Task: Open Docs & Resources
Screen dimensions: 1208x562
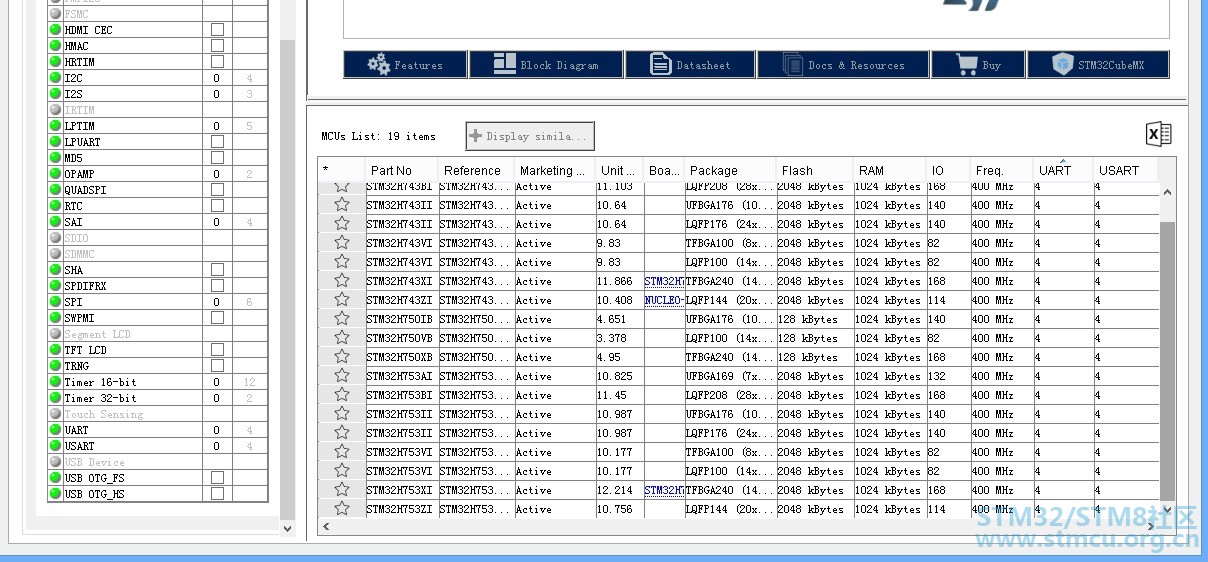Action: point(842,65)
